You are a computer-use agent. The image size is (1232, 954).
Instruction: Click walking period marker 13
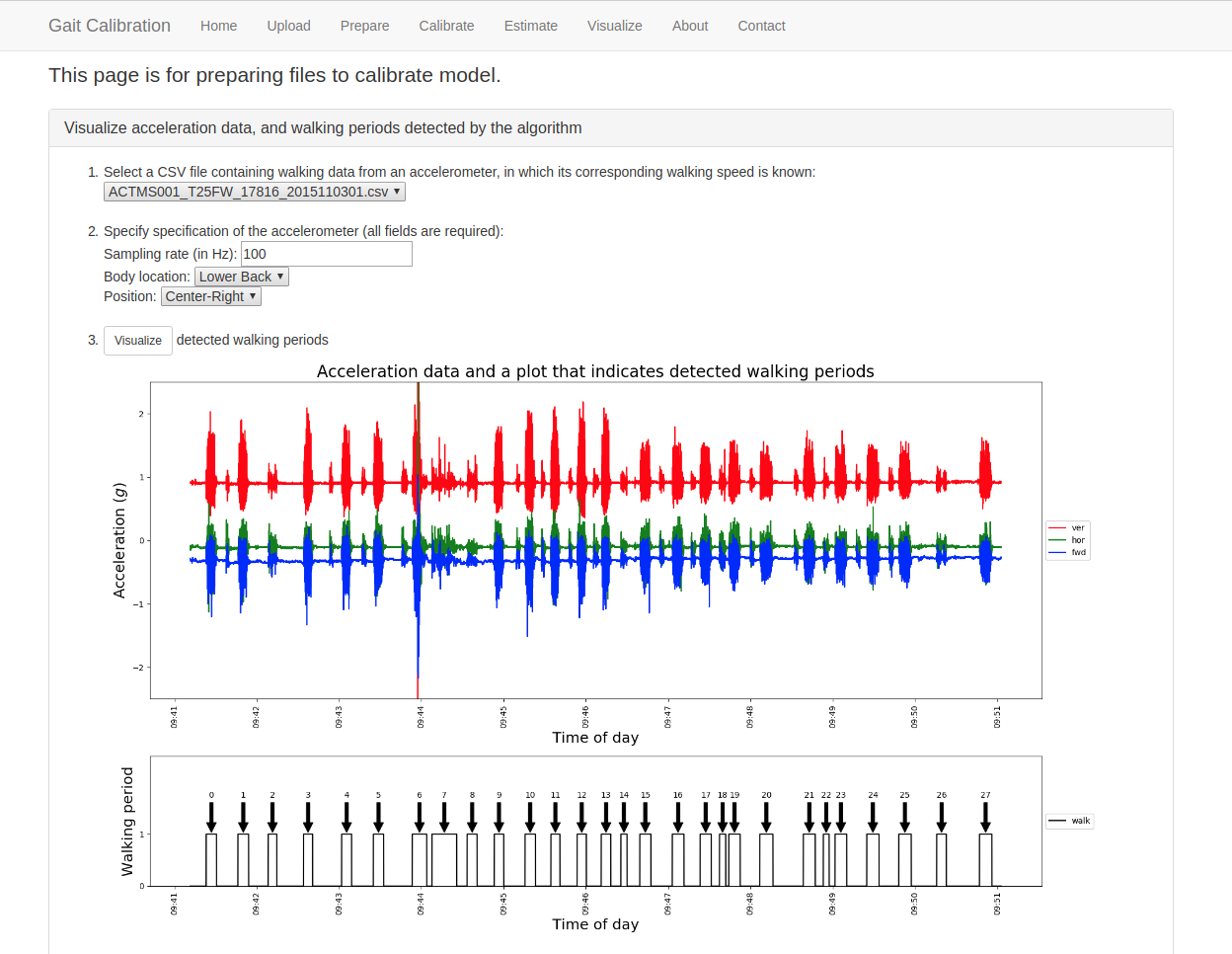(x=606, y=813)
